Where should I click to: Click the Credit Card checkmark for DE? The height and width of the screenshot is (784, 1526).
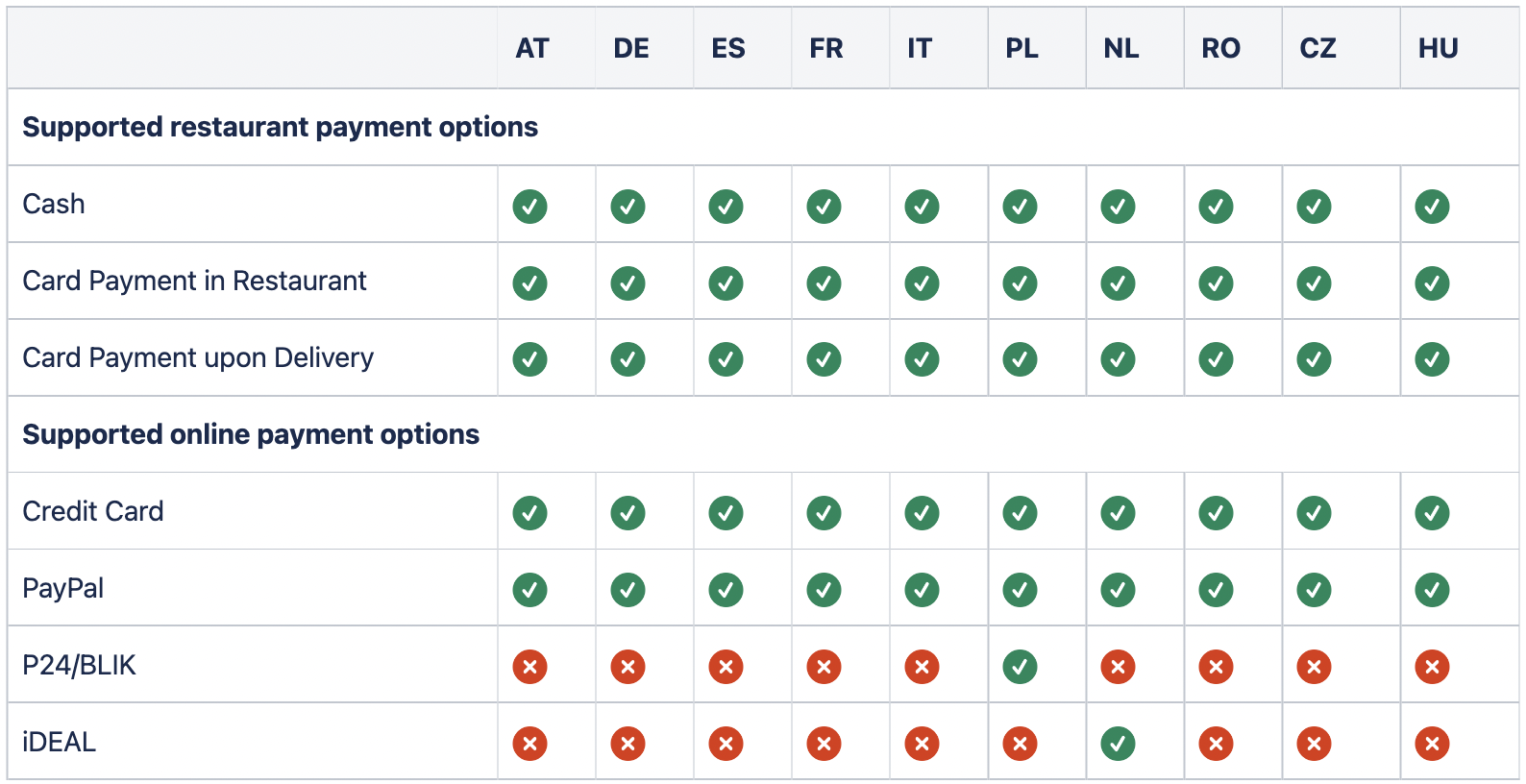[628, 513]
